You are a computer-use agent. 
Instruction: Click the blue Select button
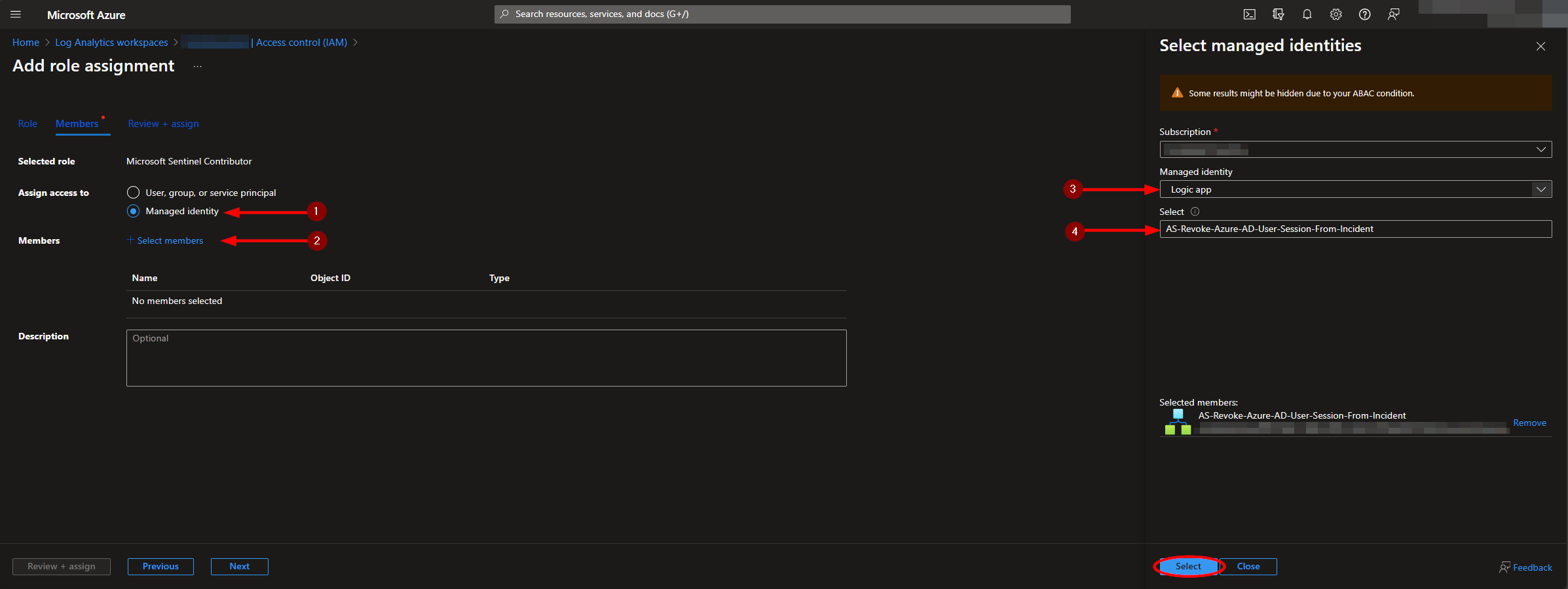(1188, 566)
